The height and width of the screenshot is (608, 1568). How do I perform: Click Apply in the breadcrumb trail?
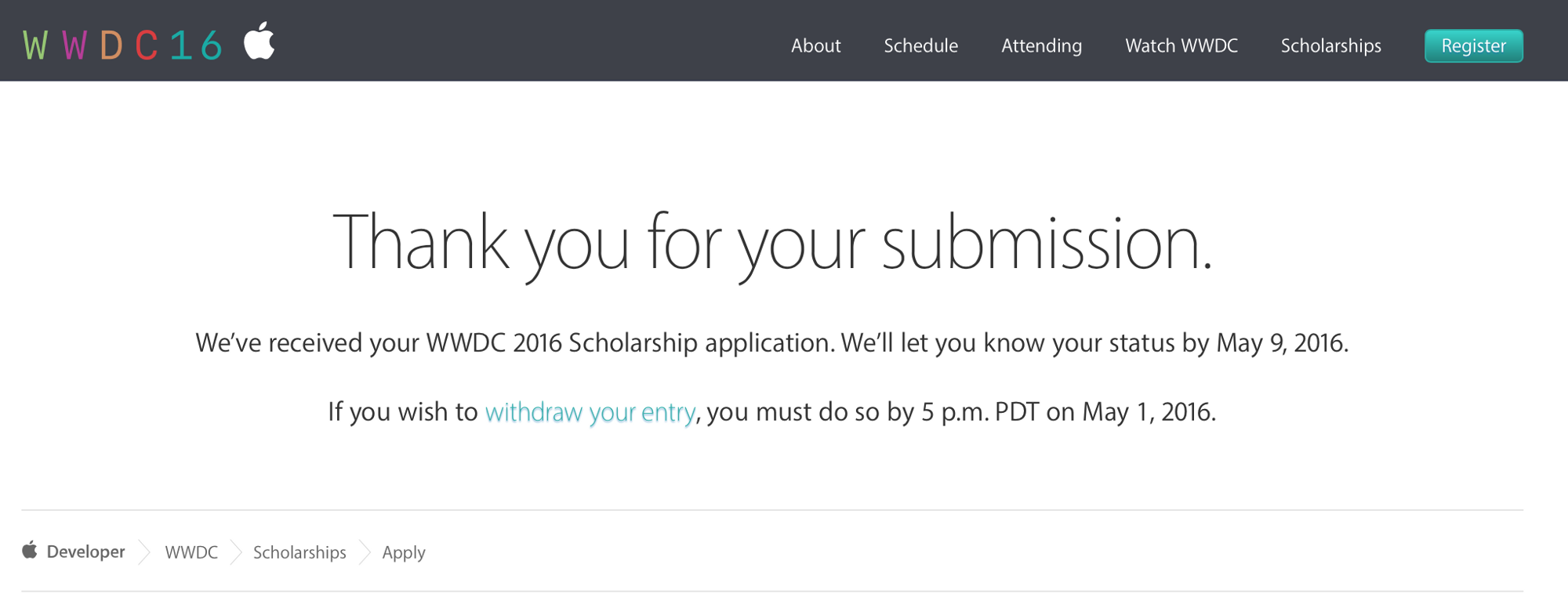pyautogui.click(x=403, y=552)
